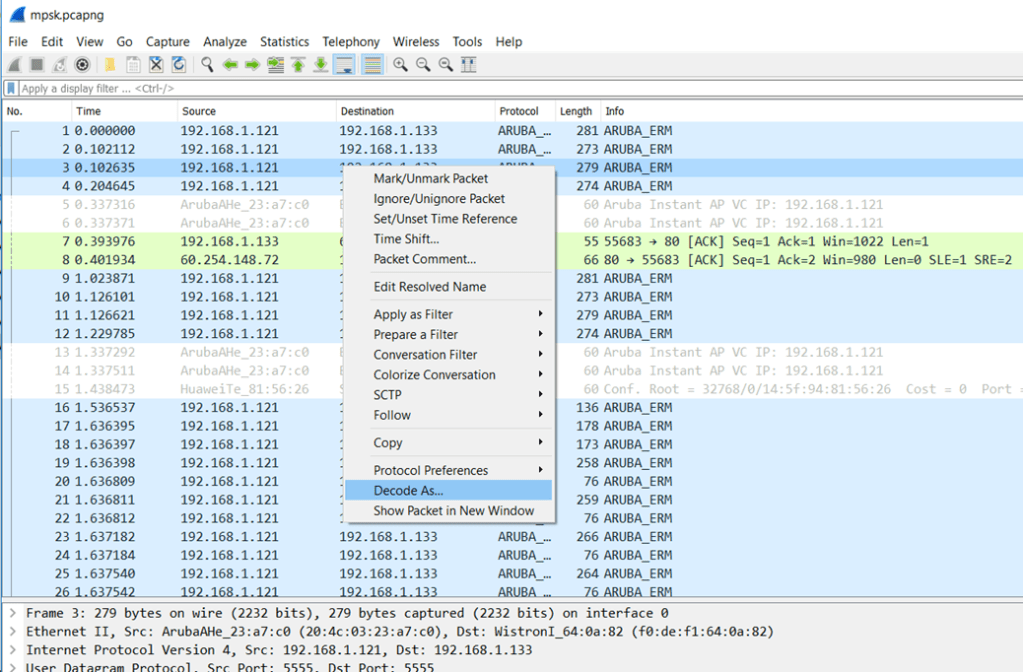
Task: Open capture options with the gear icon
Action: (x=81, y=64)
